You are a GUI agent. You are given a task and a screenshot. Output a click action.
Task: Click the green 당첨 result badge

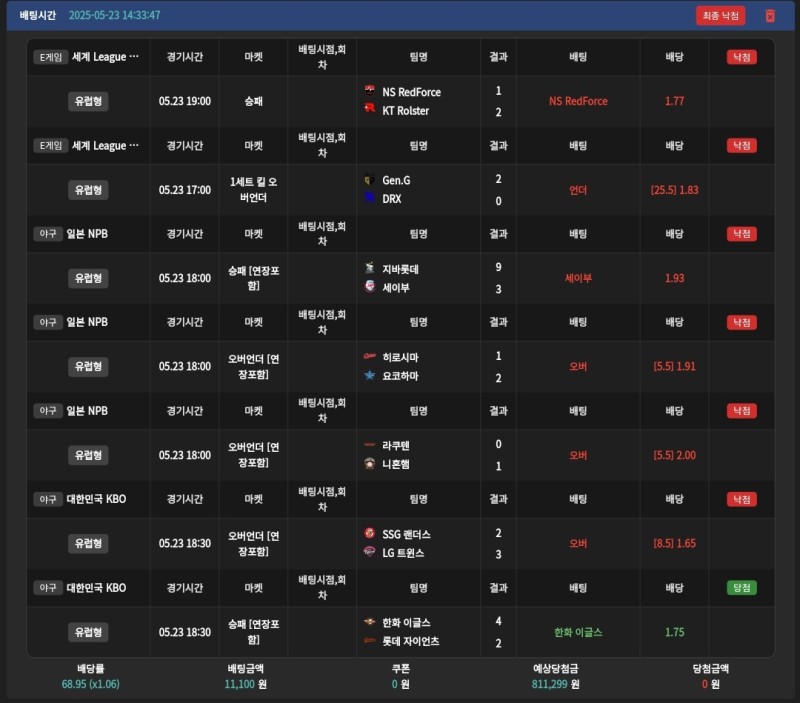point(741,587)
